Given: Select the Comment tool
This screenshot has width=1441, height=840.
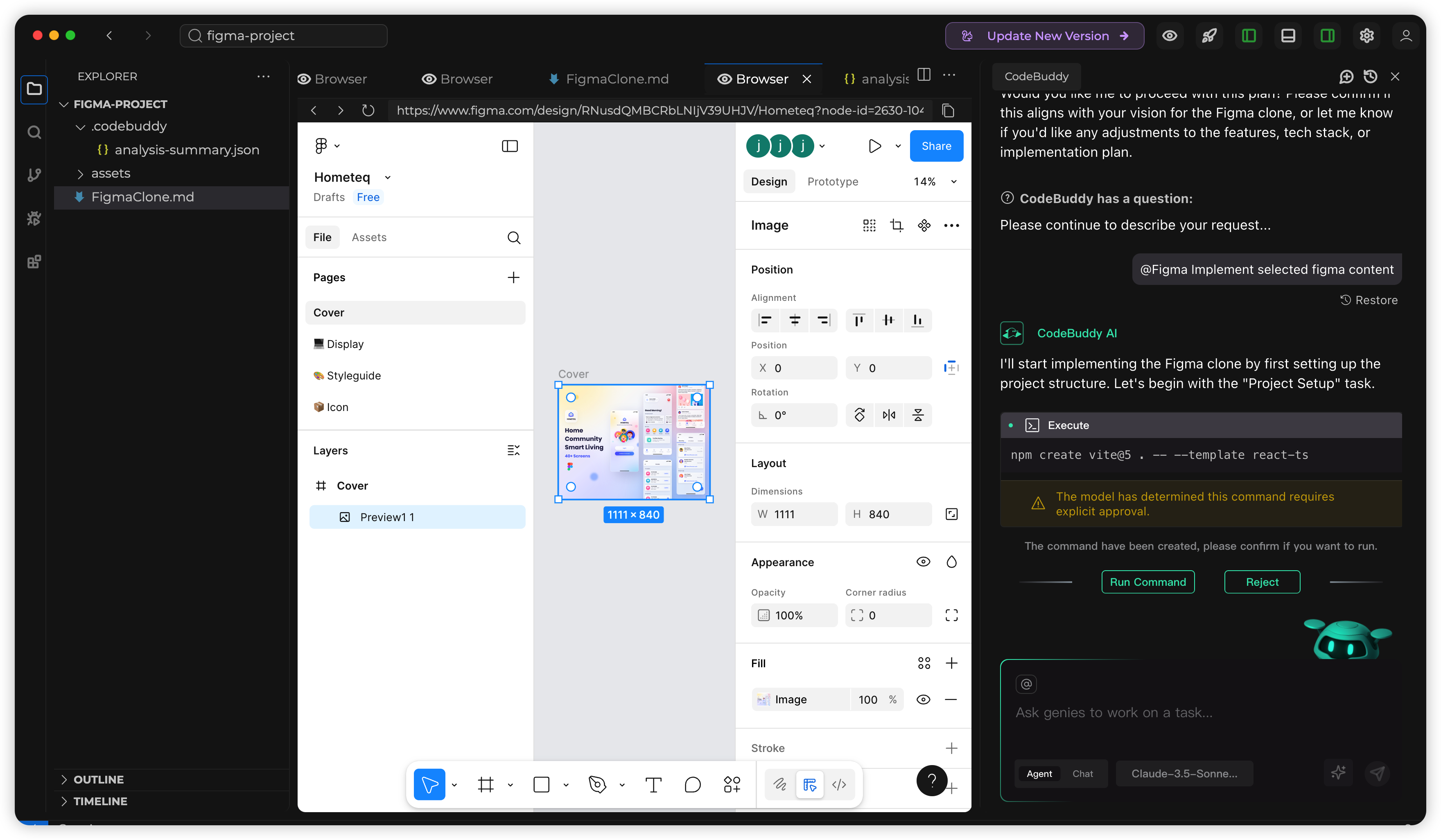Looking at the screenshot, I should 692,785.
